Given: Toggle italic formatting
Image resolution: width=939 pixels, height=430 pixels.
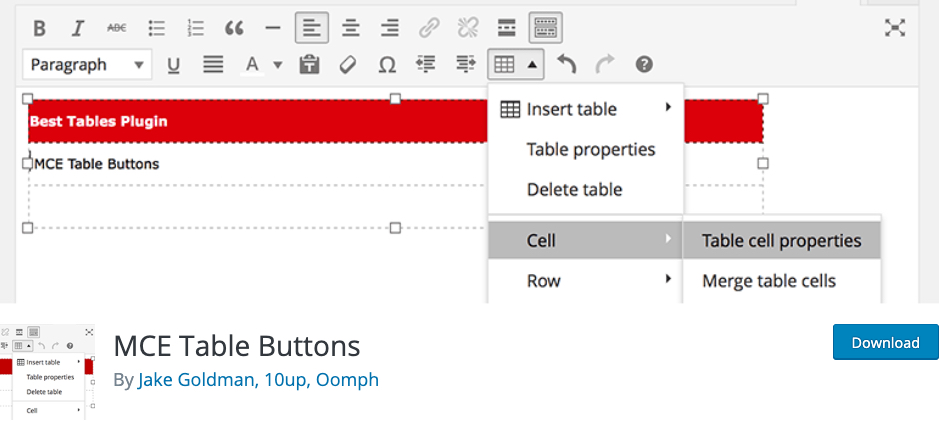Looking at the screenshot, I should click(x=78, y=28).
